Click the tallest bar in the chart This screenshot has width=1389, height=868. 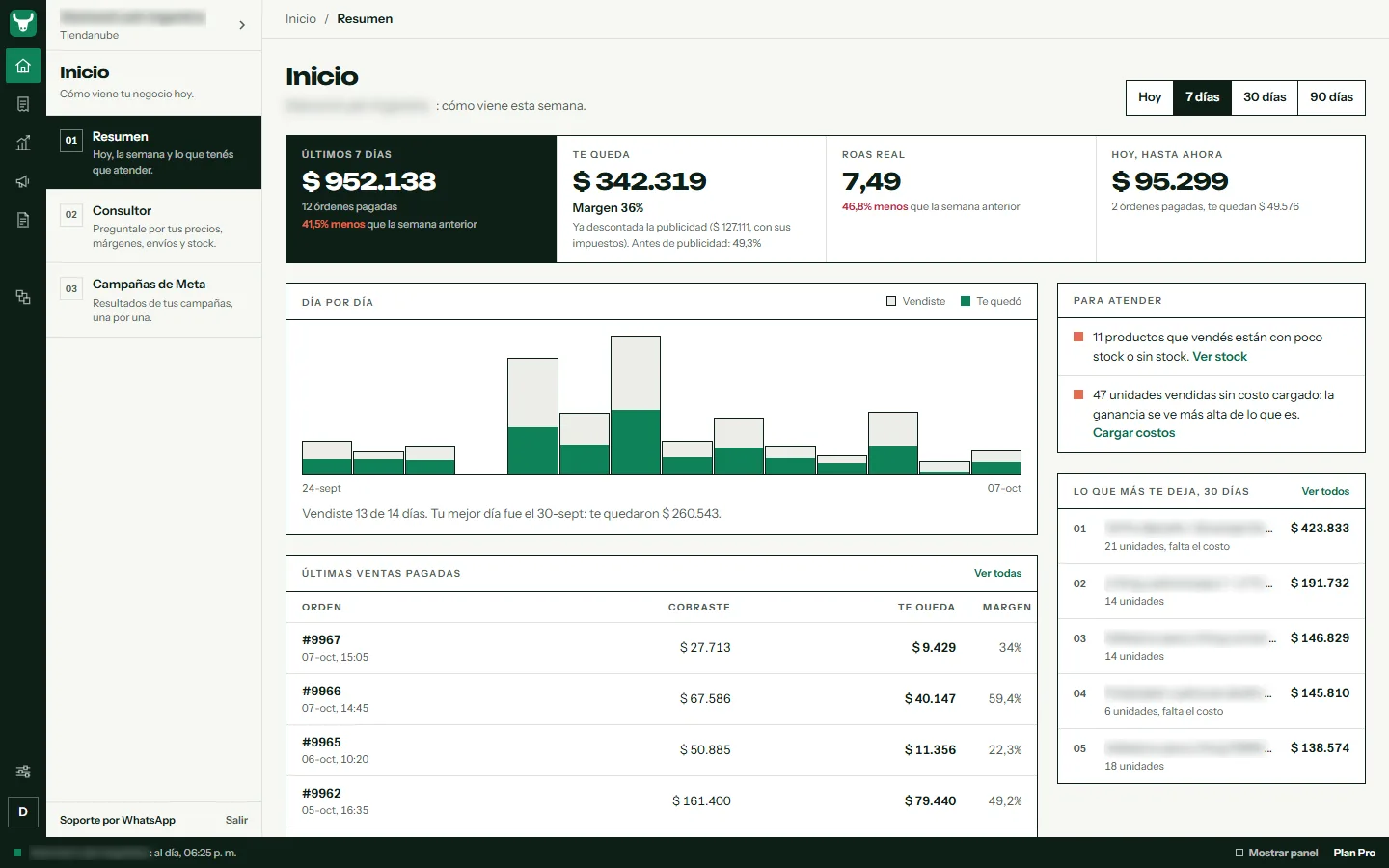636,405
